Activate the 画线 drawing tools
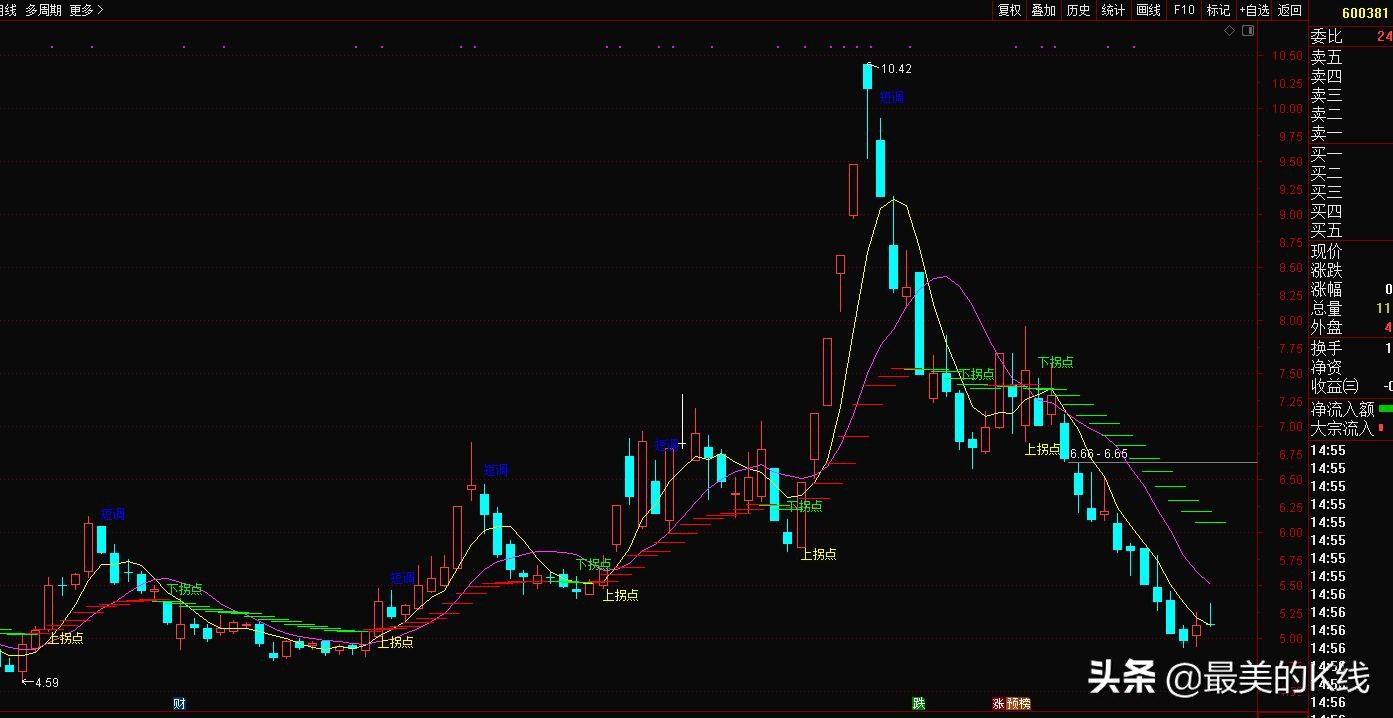 point(1148,10)
